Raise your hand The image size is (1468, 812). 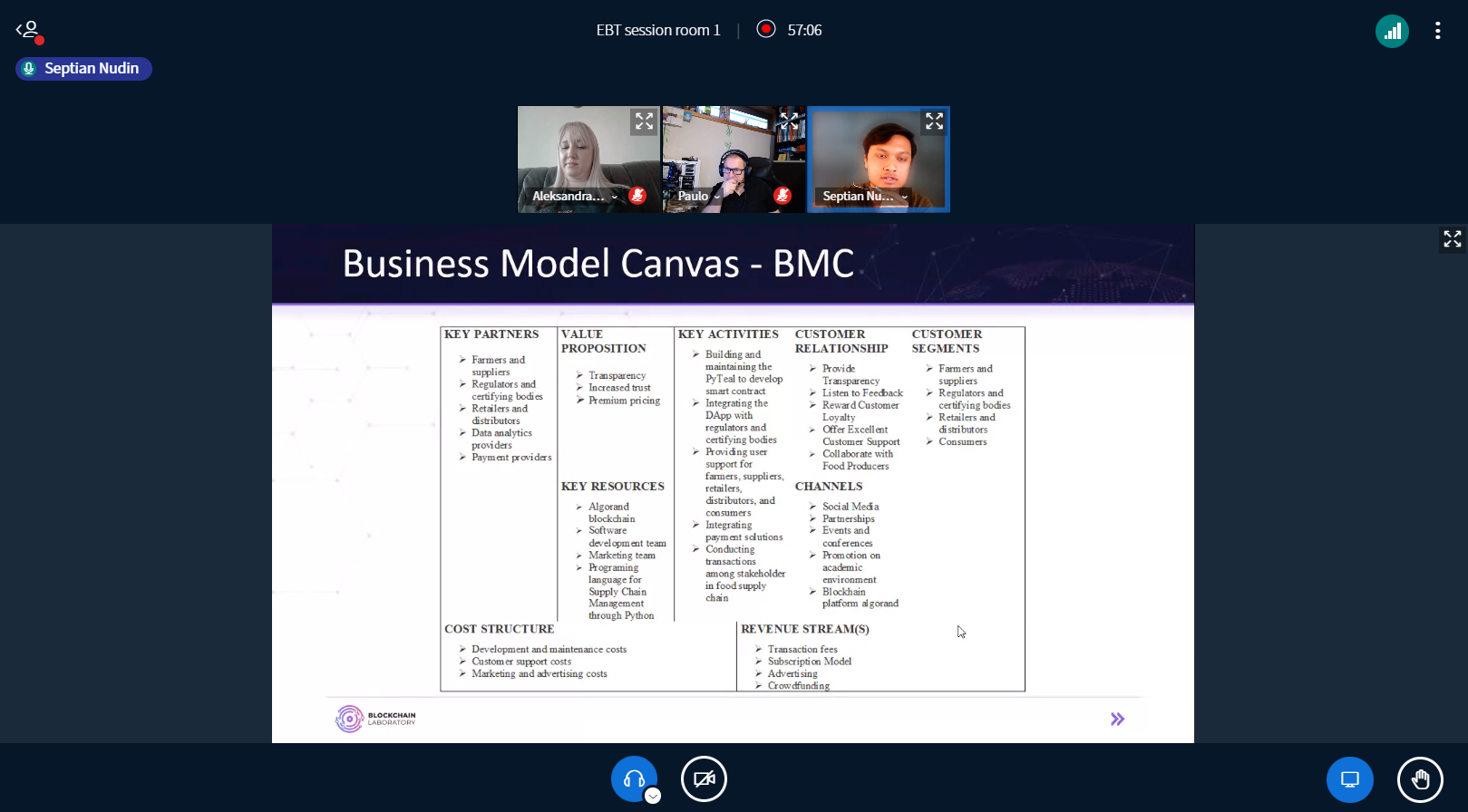tap(1419, 779)
